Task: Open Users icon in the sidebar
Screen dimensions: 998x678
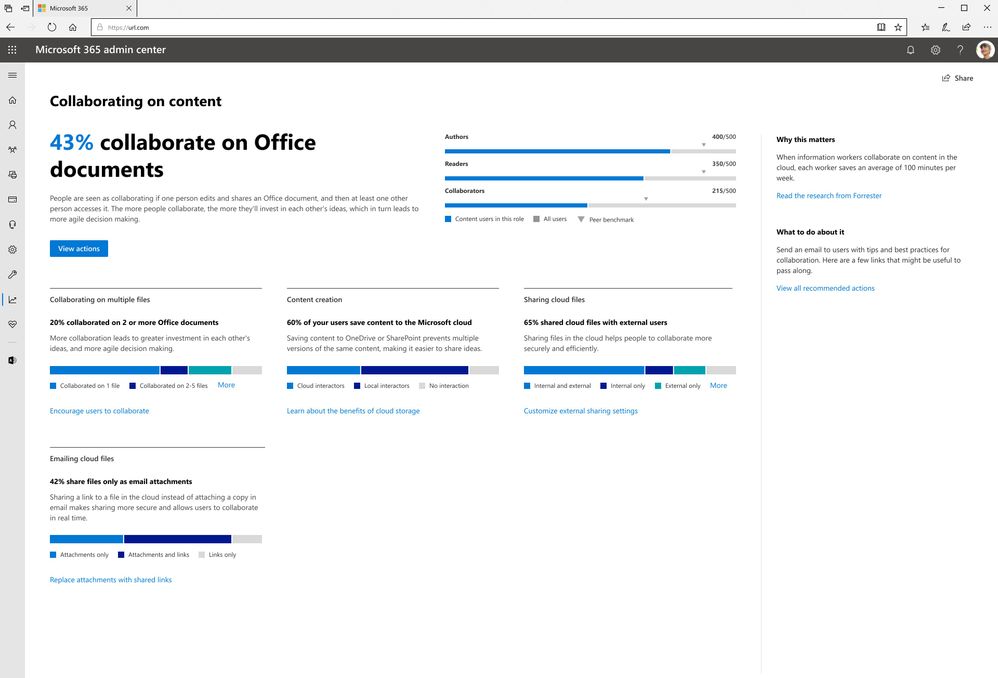Action: (x=12, y=125)
